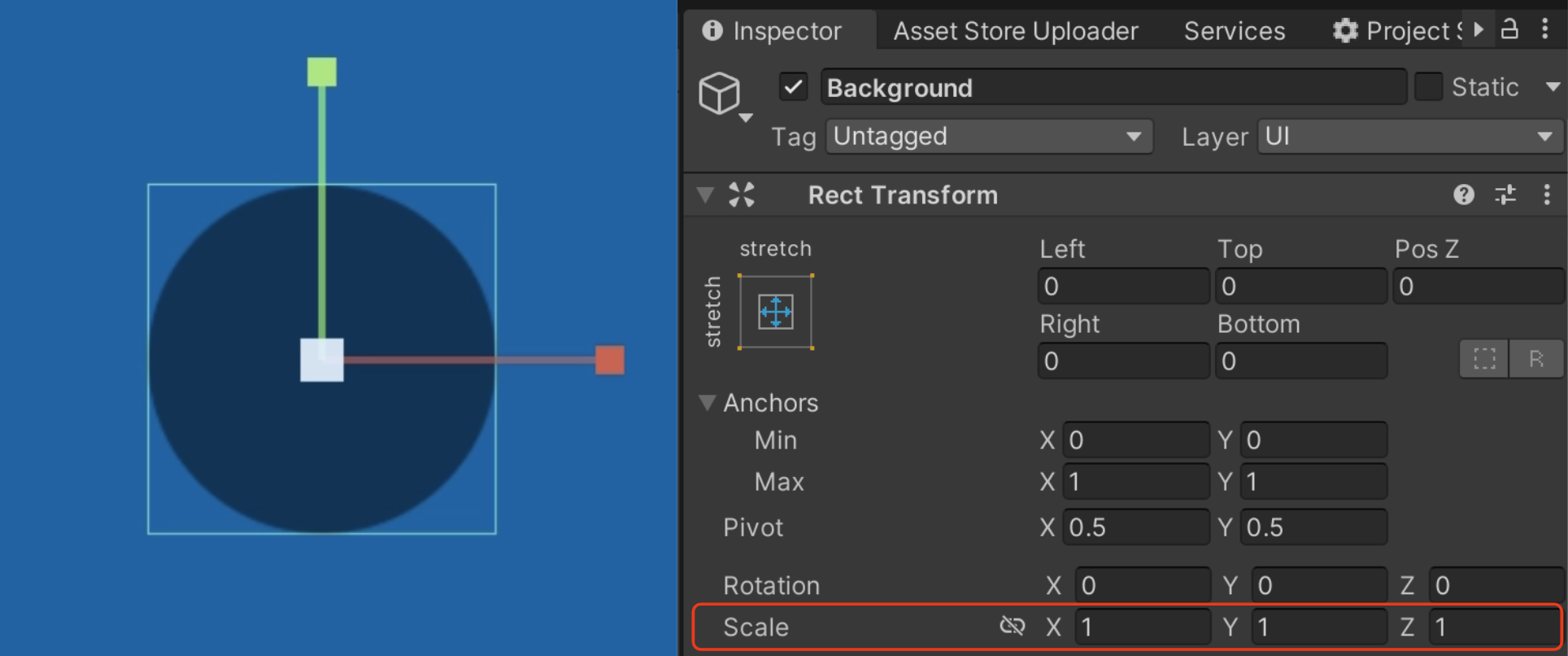Enable the Static checkbox
Image resolution: width=1568 pixels, height=656 pixels.
(x=1428, y=87)
